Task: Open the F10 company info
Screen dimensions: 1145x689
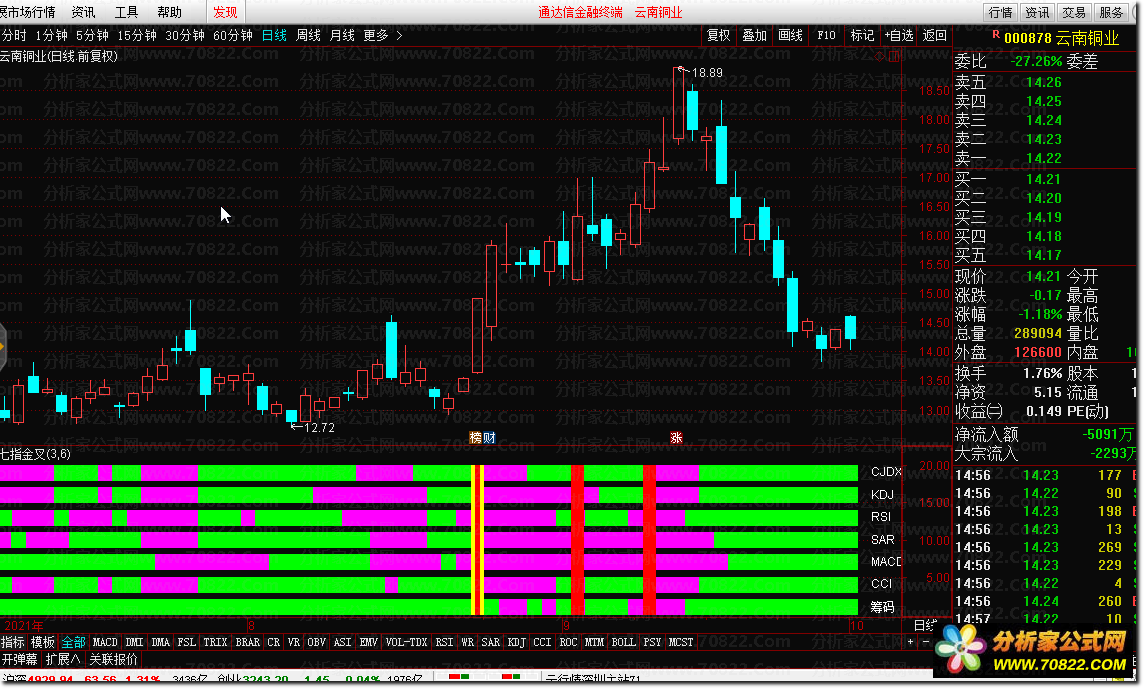Action: (x=826, y=35)
